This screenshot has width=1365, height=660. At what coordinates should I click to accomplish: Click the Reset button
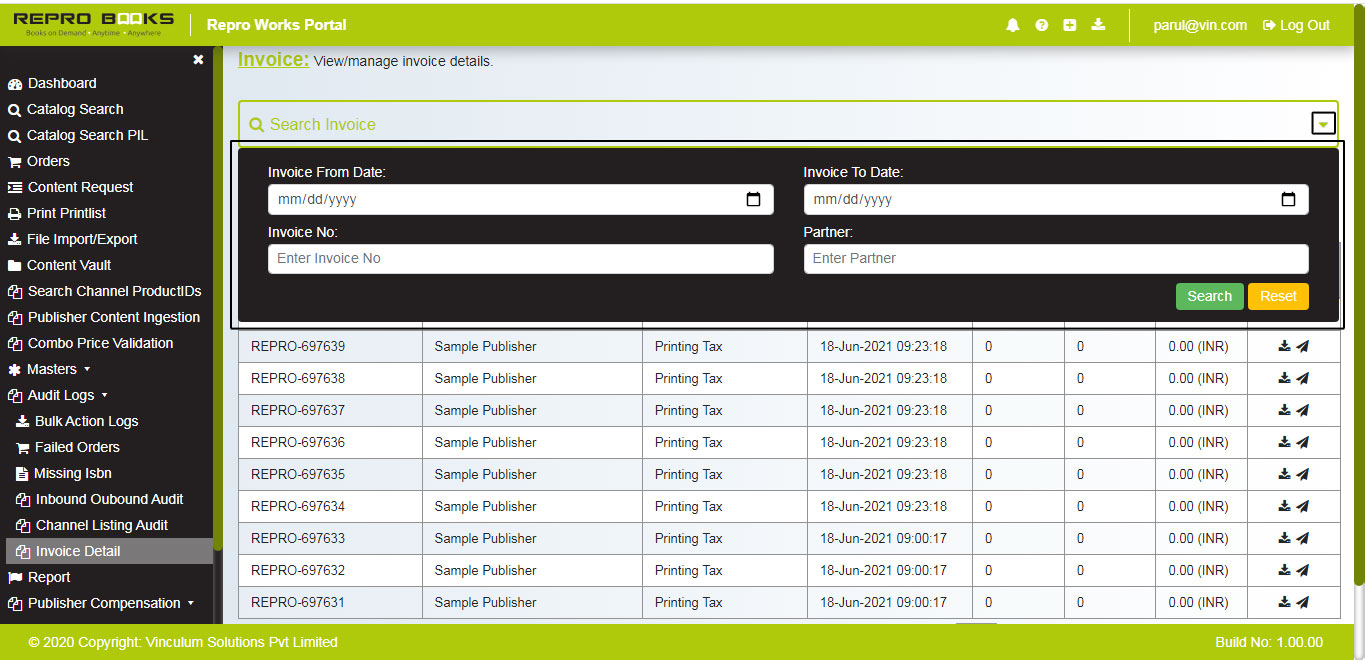[1278, 296]
